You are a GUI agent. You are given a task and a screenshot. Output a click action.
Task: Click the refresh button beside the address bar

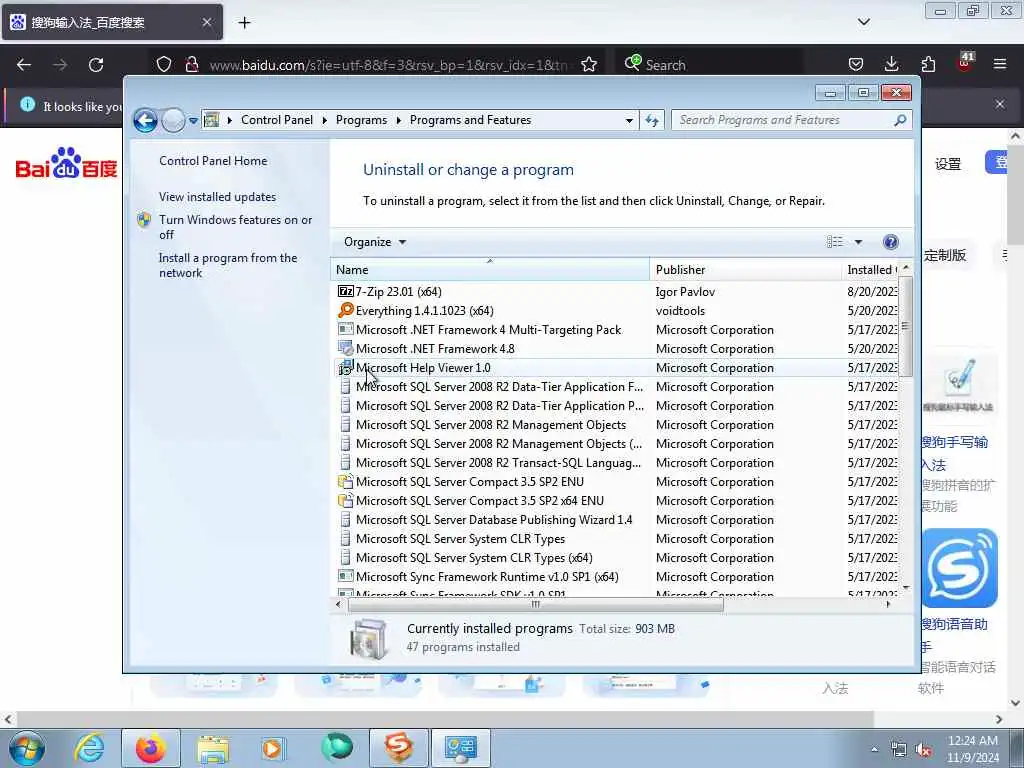point(652,120)
